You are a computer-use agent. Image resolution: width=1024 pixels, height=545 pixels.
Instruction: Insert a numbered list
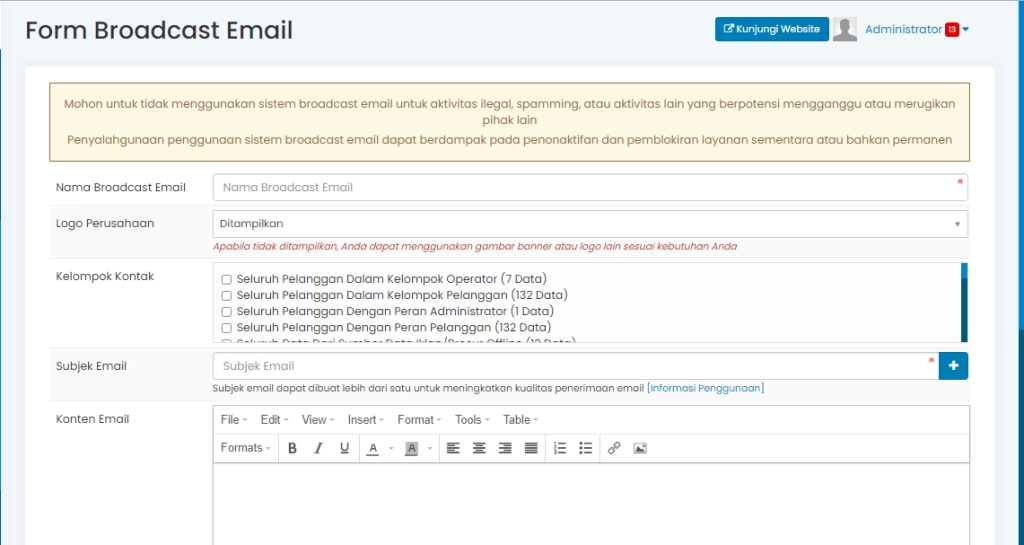[560, 448]
